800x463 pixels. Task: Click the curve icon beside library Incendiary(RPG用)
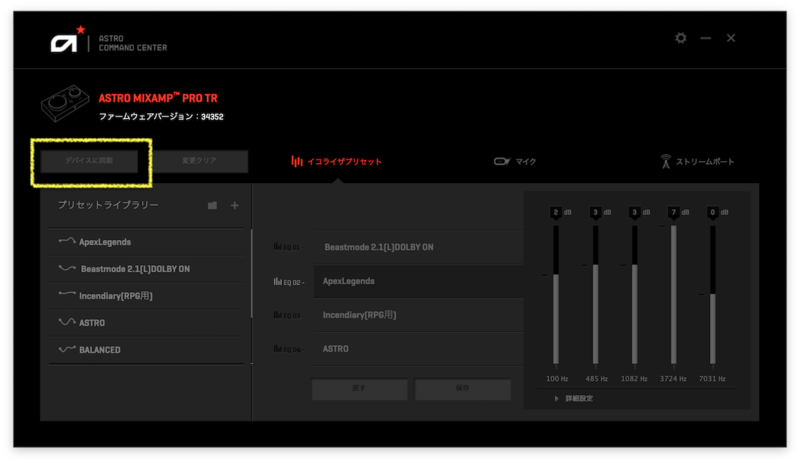[x=67, y=294]
